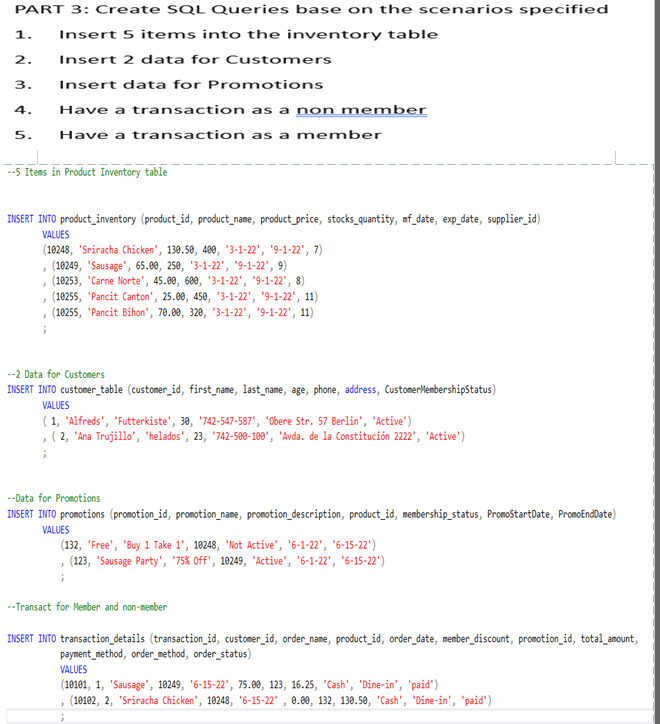This screenshot has width=660, height=724.
Task: Click list item 'Insert data for Promotions'
Action: tap(191, 84)
